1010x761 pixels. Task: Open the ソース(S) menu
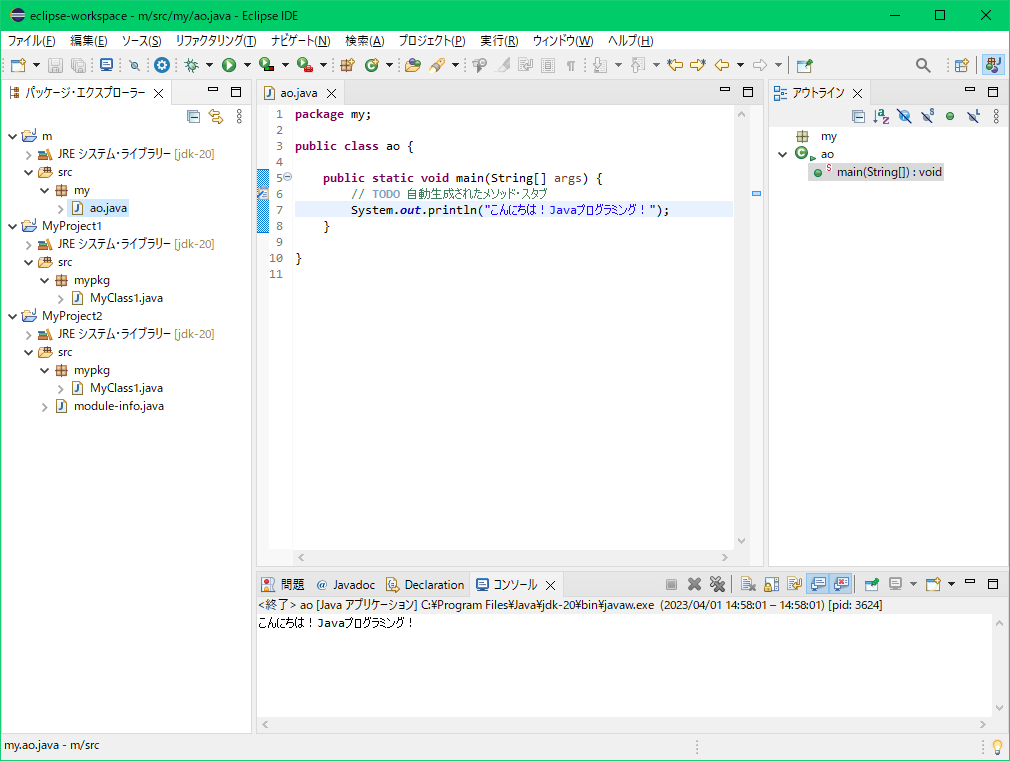(141, 41)
